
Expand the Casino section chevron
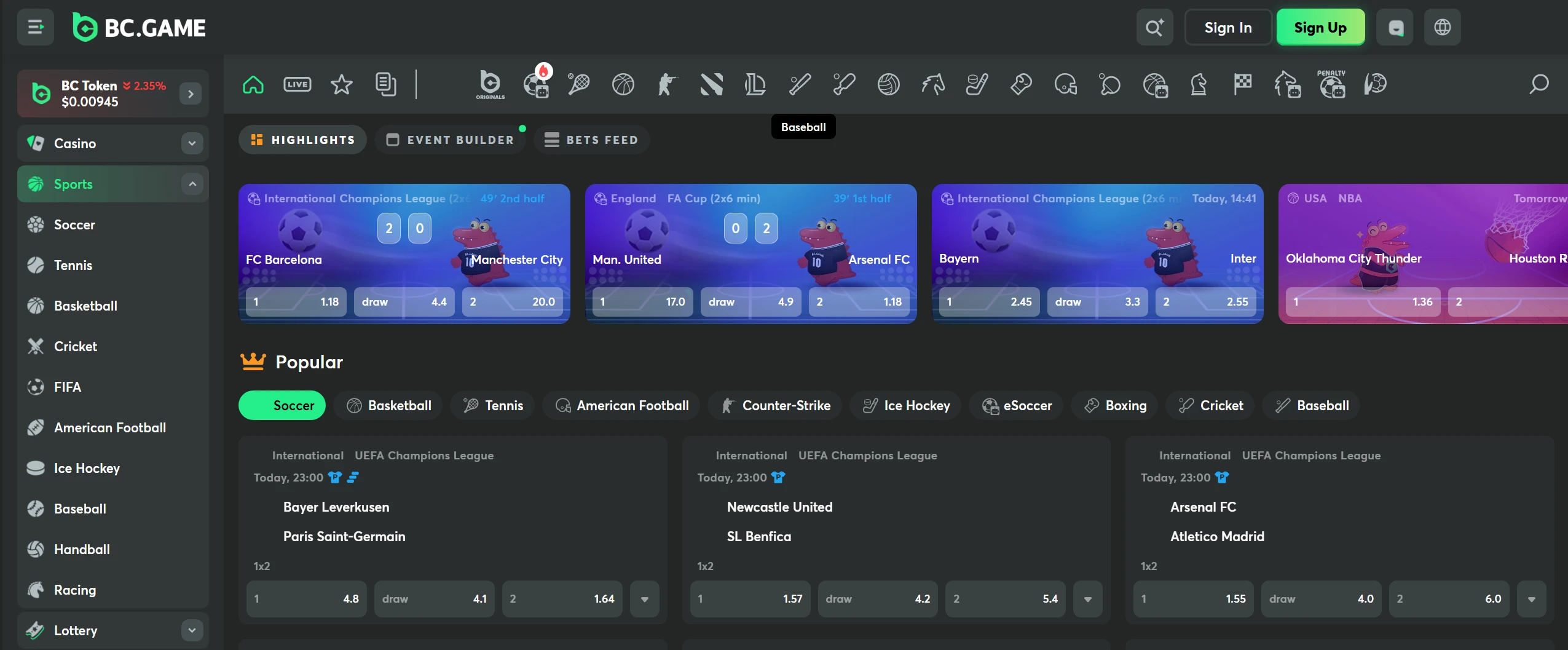click(x=192, y=143)
